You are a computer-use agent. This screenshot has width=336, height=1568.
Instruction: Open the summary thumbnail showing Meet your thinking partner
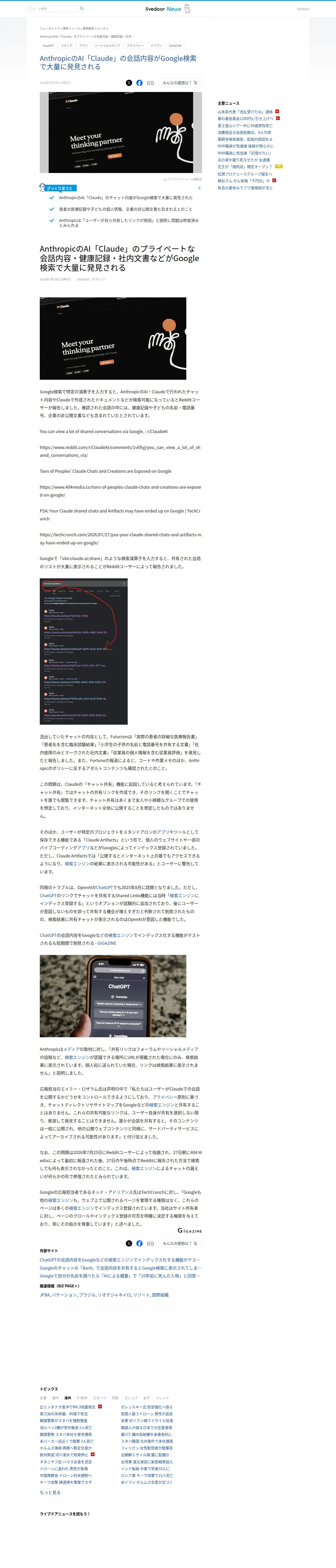pyautogui.click(x=121, y=133)
